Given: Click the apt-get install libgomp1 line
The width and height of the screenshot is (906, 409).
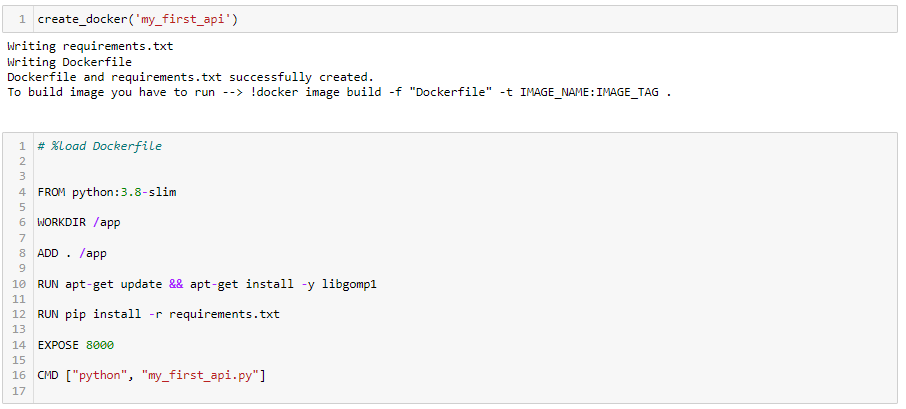Looking at the screenshot, I should pyautogui.click(x=207, y=284).
